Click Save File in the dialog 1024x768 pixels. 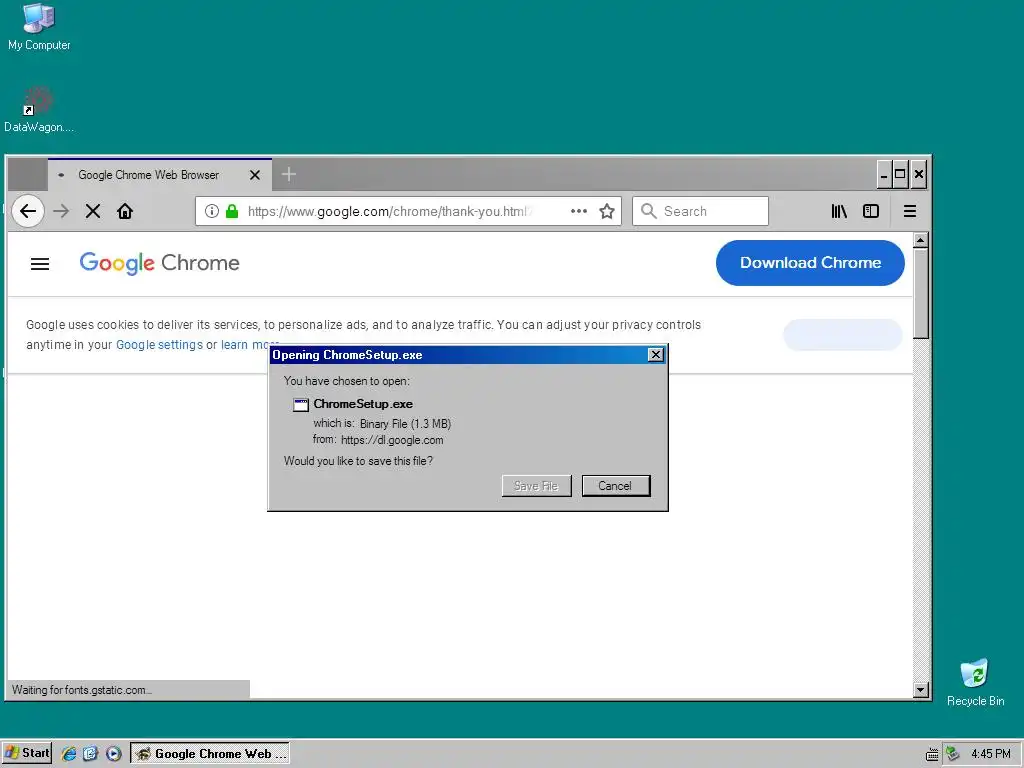click(536, 486)
